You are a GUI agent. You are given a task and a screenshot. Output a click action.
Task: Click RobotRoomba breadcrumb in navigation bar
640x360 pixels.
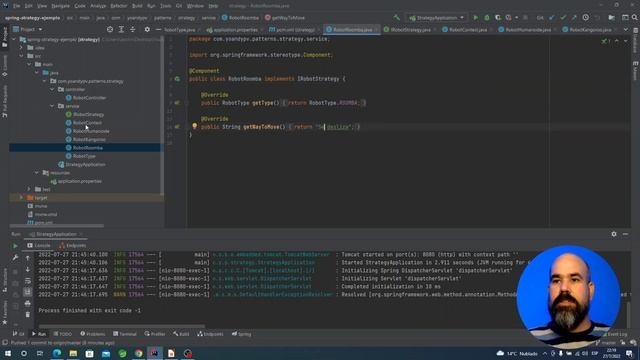(x=240, y=18)
